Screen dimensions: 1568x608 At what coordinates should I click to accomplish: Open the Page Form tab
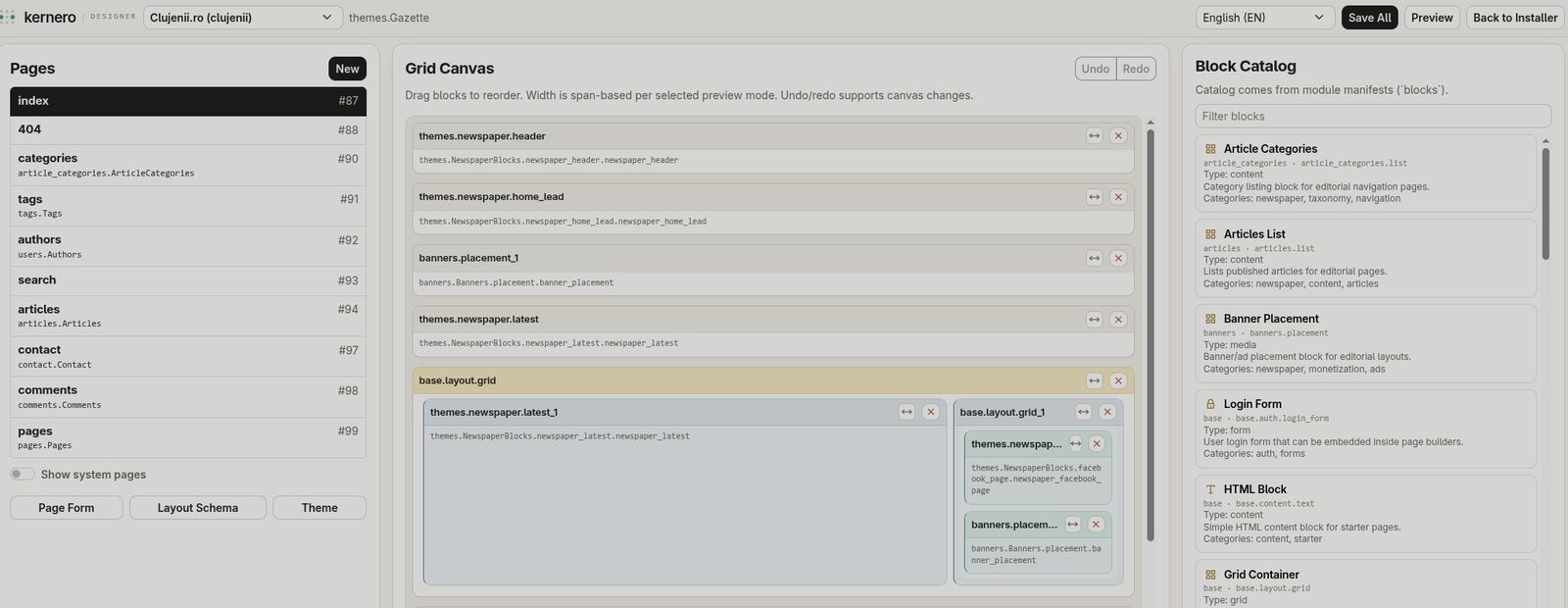click(67, 508)
